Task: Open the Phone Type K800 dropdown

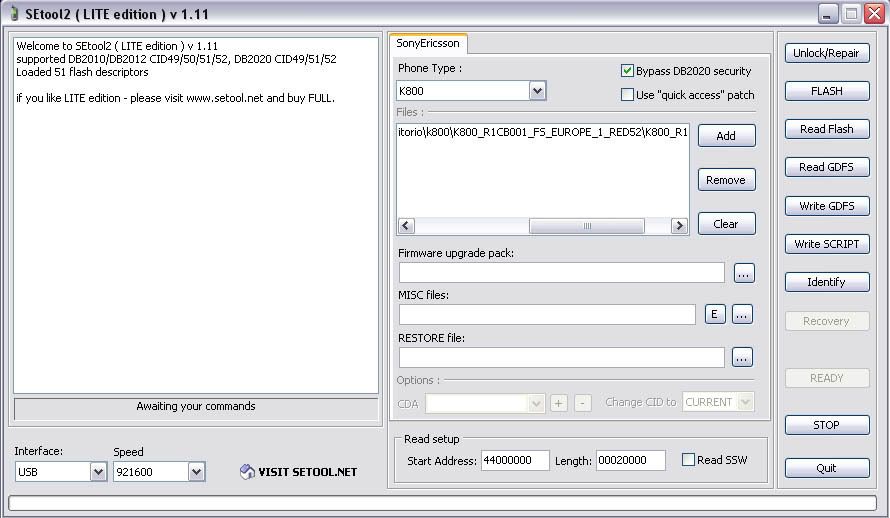Action: [x=537, y=91]
